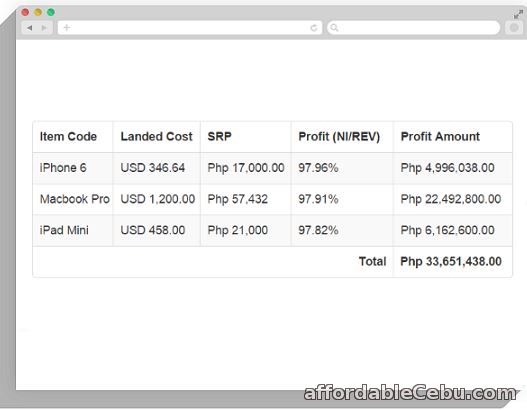The image size is (527, 410).
Task: Click the Profit (NI/REV) column header
Action: point(339,136)
